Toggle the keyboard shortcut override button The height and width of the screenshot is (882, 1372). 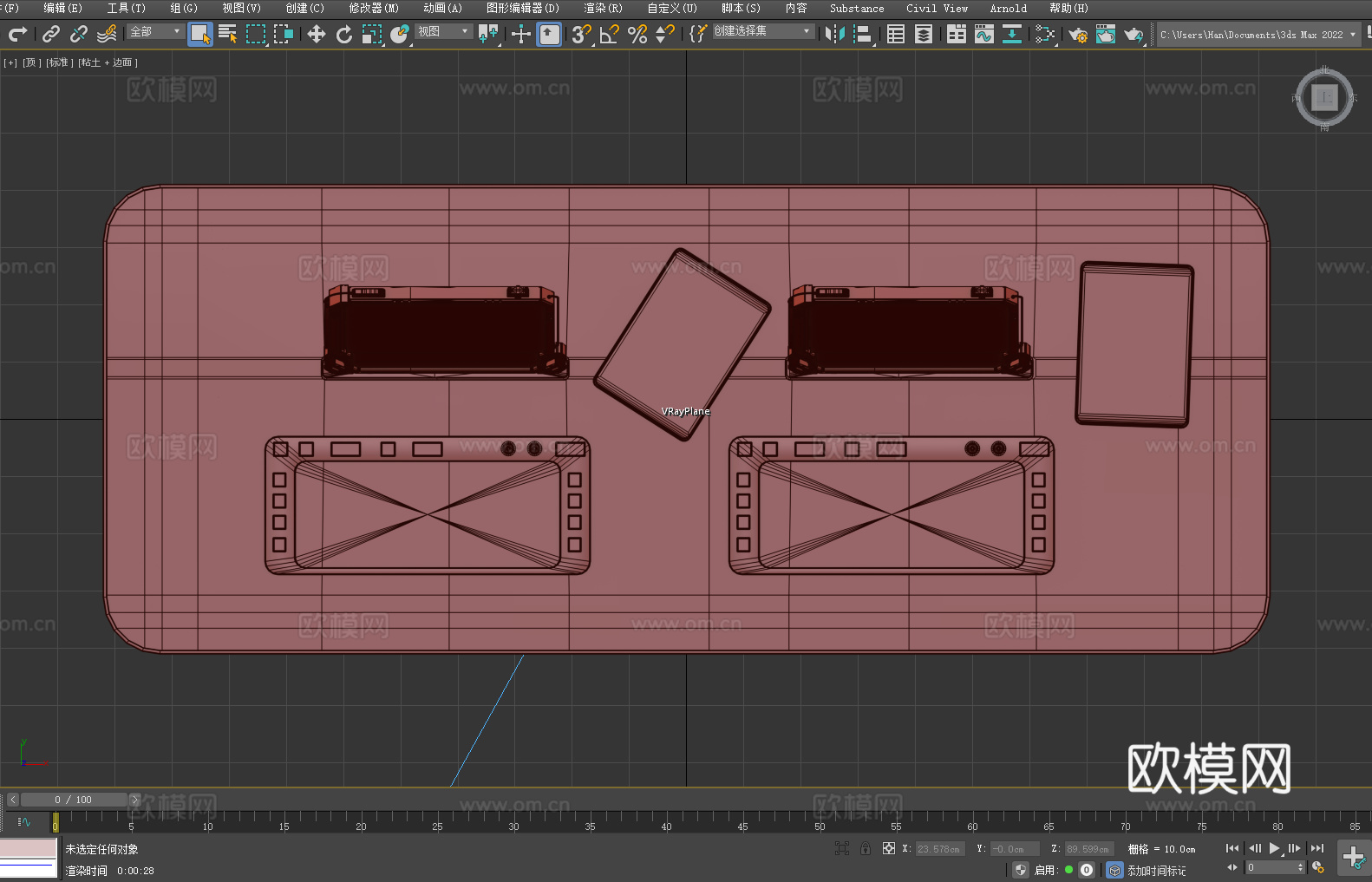549,34
